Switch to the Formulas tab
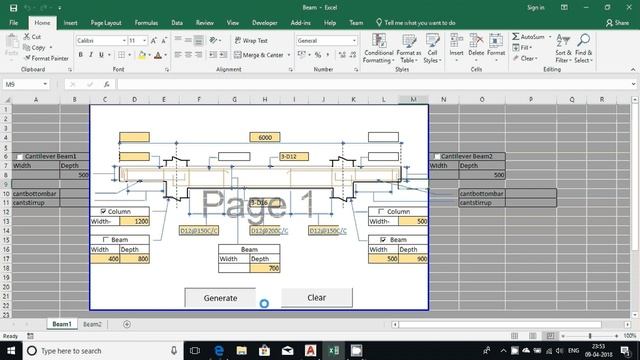This screenshot has width=640, height=360. 146,23
